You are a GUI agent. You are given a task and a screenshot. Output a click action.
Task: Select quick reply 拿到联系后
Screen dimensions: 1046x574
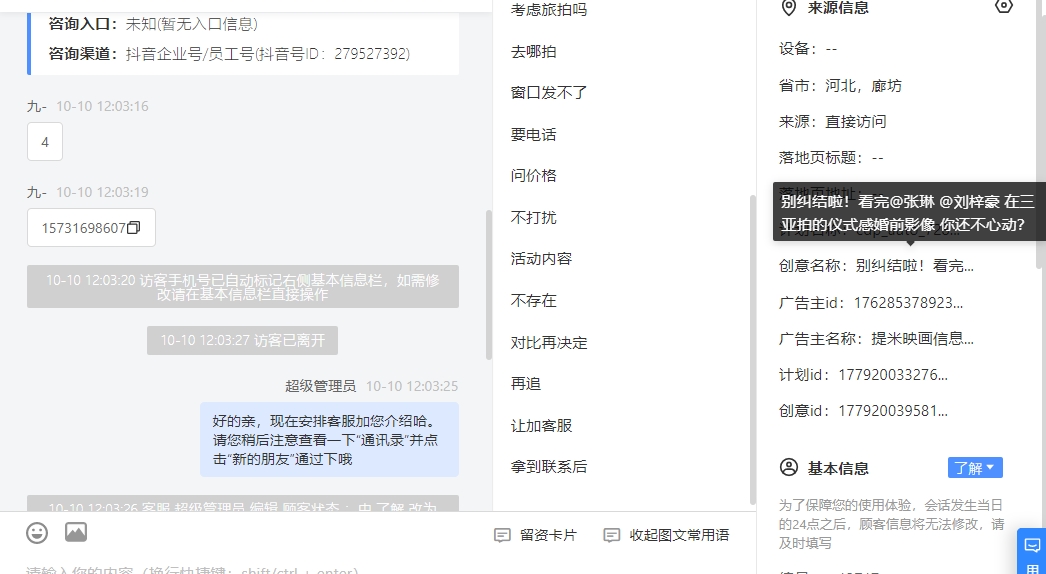(548, 467)
